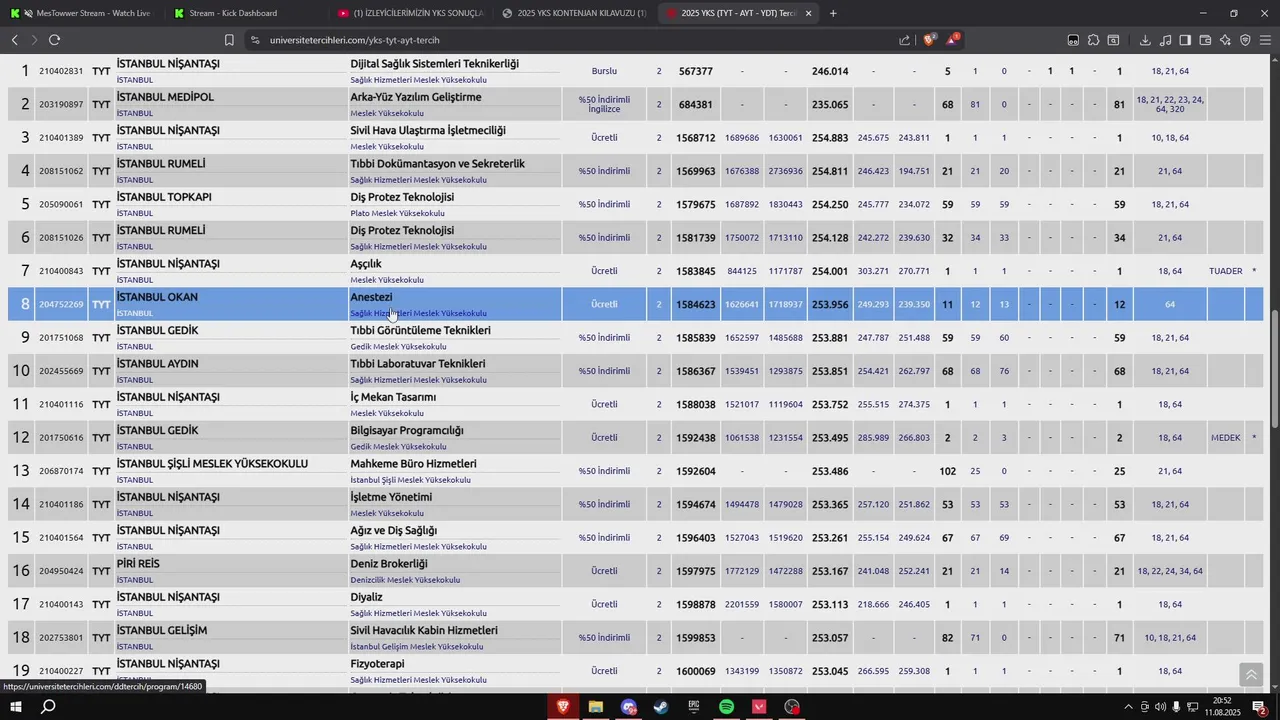Open the volume control in tray

point(1160,707)
